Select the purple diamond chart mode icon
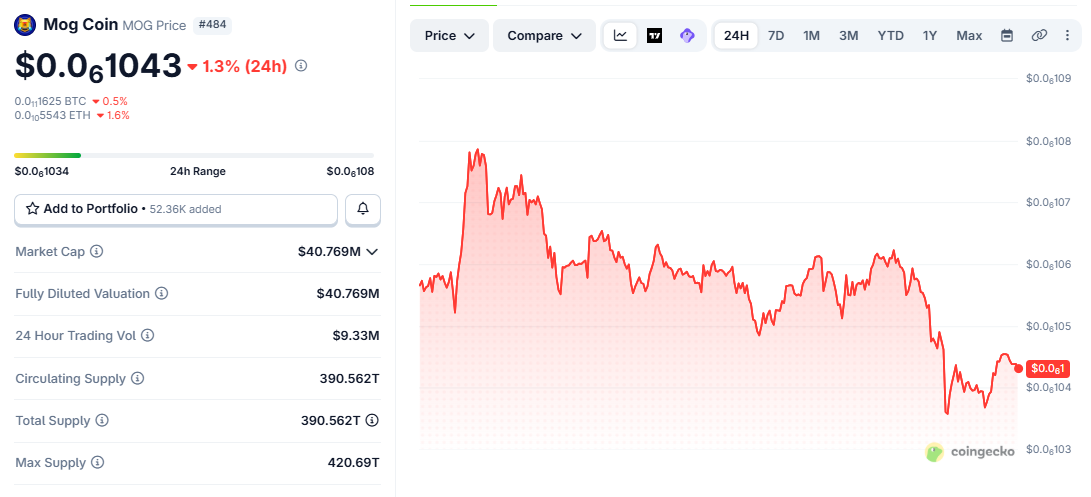This screenshot has height=497, width=1091. pyautogui.click(x=687, y=36)
